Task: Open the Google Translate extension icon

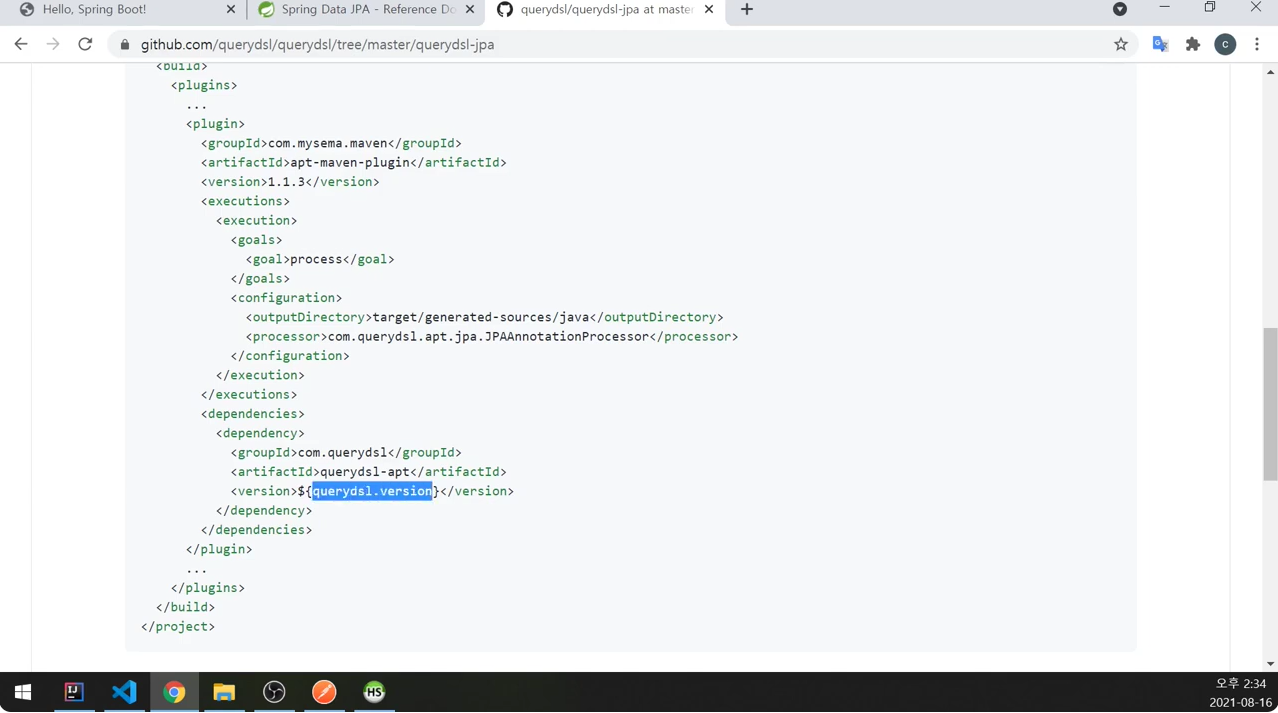Action: [x=1160, y=44]
